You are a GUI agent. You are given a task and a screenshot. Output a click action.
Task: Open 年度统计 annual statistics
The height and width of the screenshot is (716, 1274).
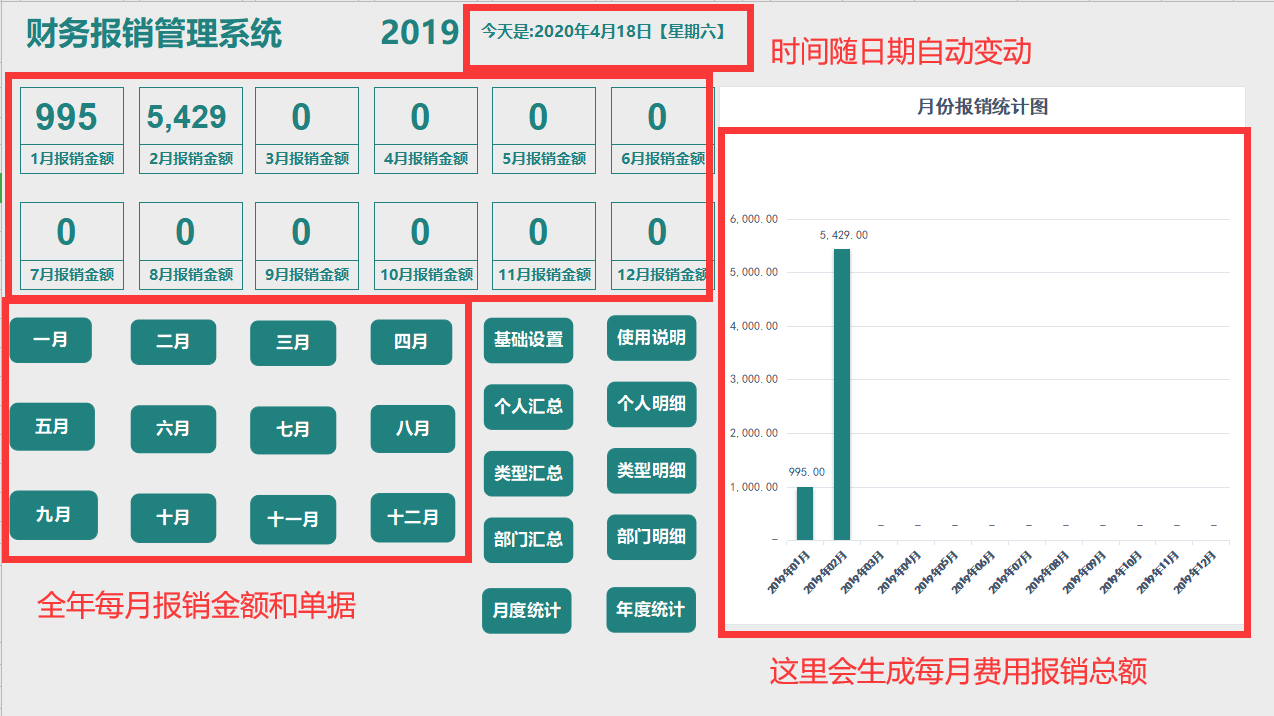[650, 610]
